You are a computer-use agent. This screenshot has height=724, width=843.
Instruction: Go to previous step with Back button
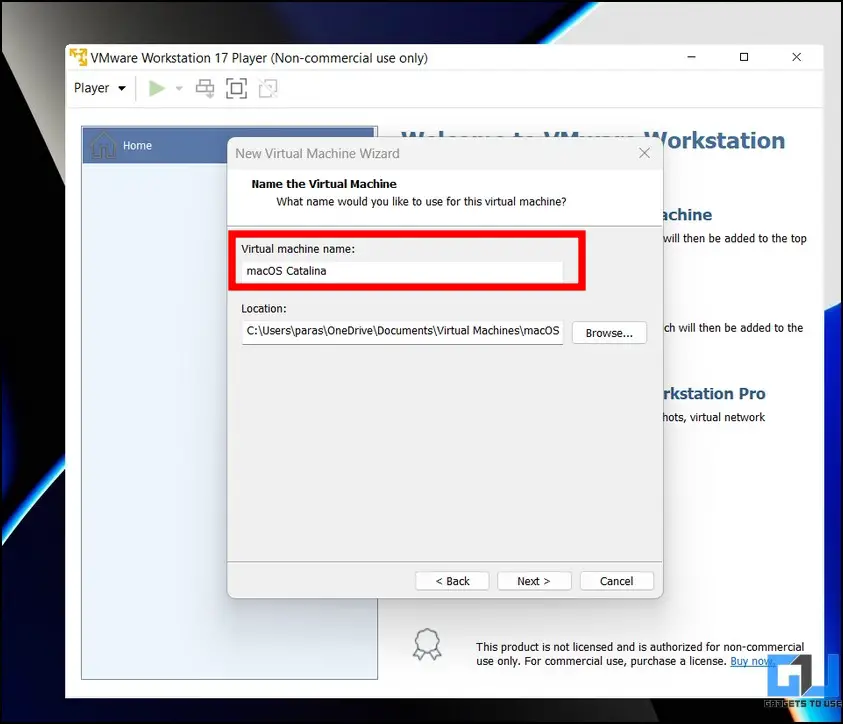(452, 581)
